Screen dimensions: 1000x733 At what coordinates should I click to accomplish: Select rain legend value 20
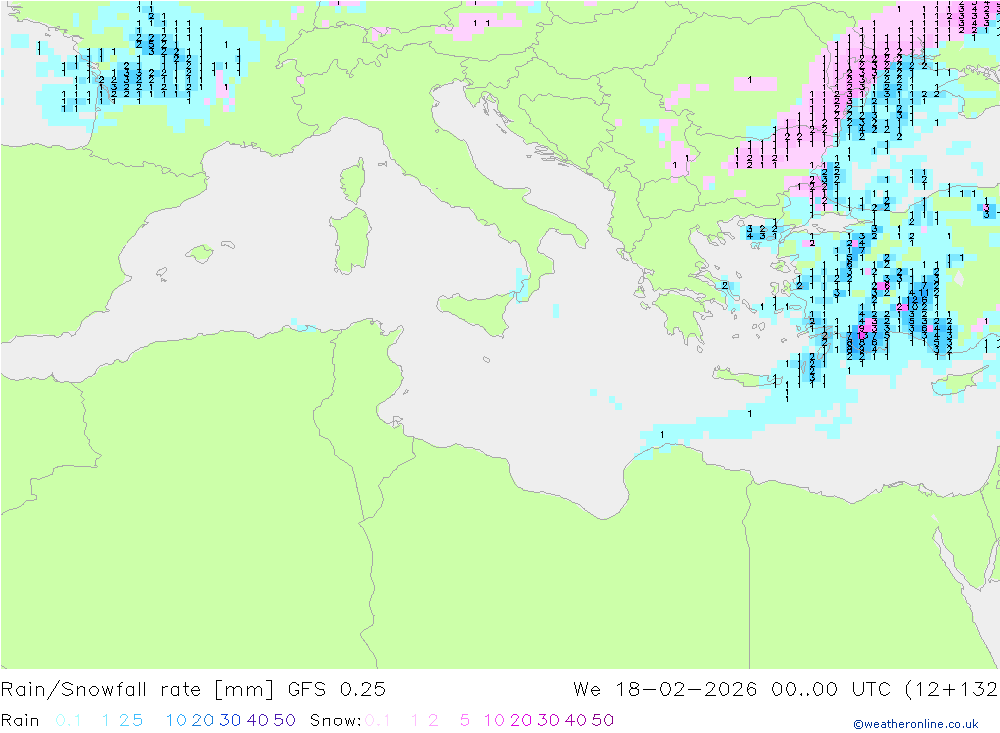[x=203, y=720]
